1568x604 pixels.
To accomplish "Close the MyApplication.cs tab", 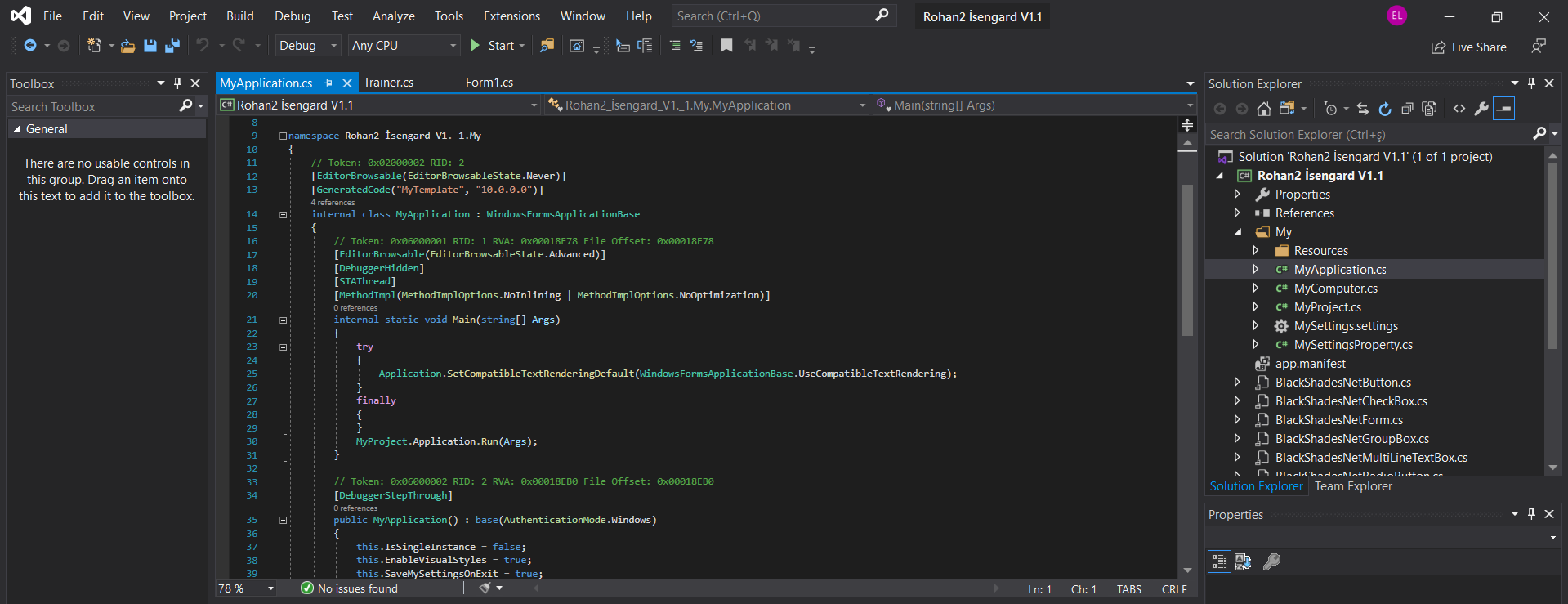I will [x=347, y=83].
